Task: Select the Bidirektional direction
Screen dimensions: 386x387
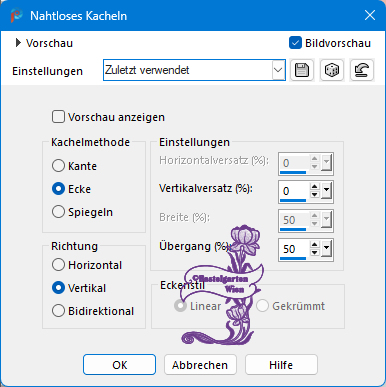Action: (58, 311)
